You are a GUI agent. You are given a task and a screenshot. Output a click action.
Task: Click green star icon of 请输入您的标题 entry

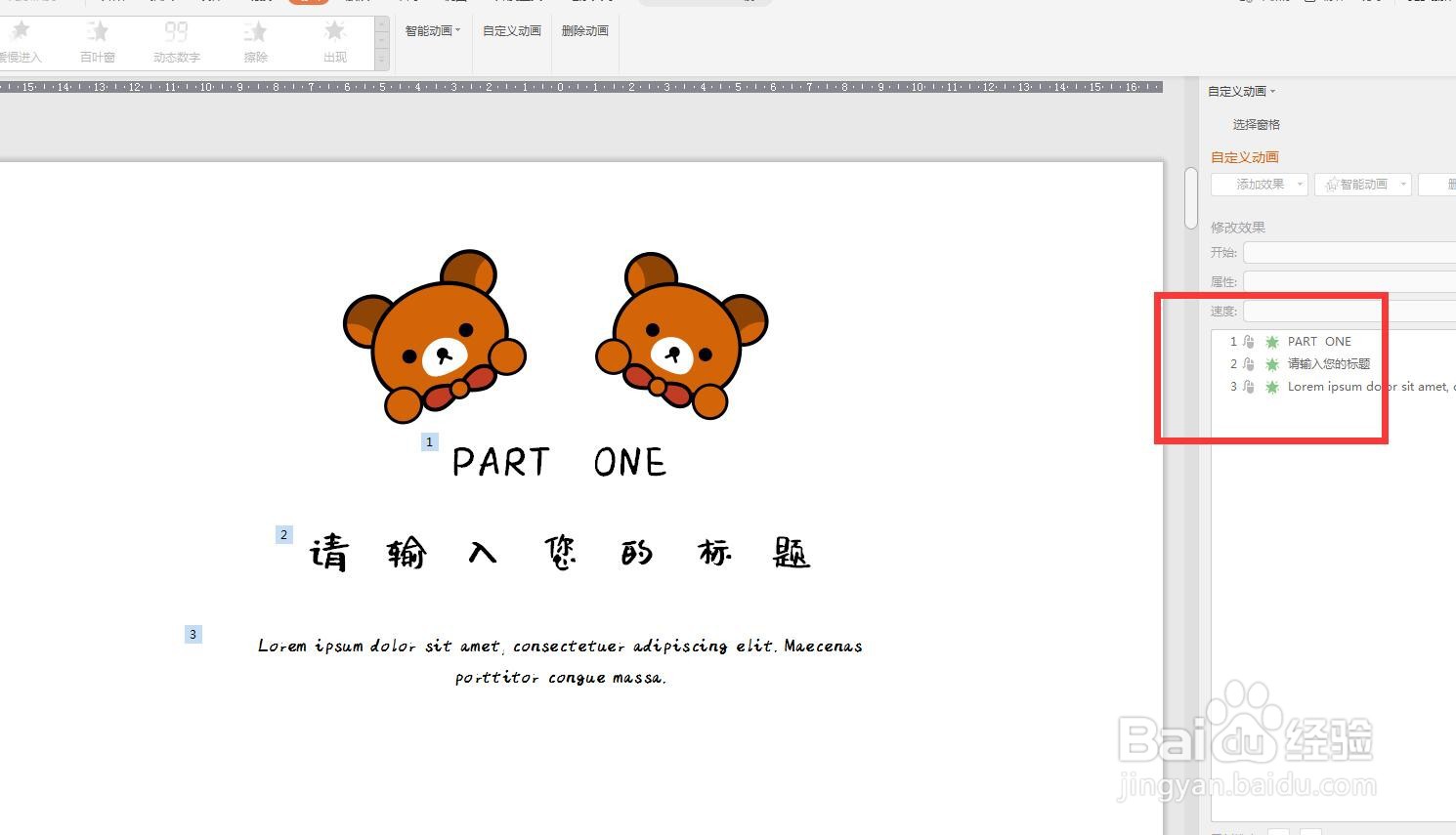coord(1272,364)
